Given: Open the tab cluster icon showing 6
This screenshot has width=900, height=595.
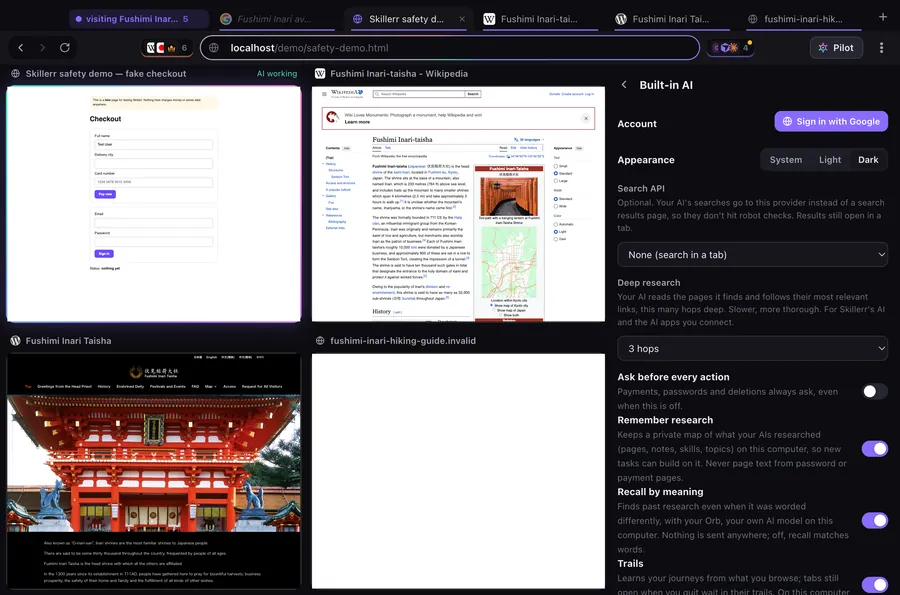Looking at the screenshot, I should coord(167,48).
